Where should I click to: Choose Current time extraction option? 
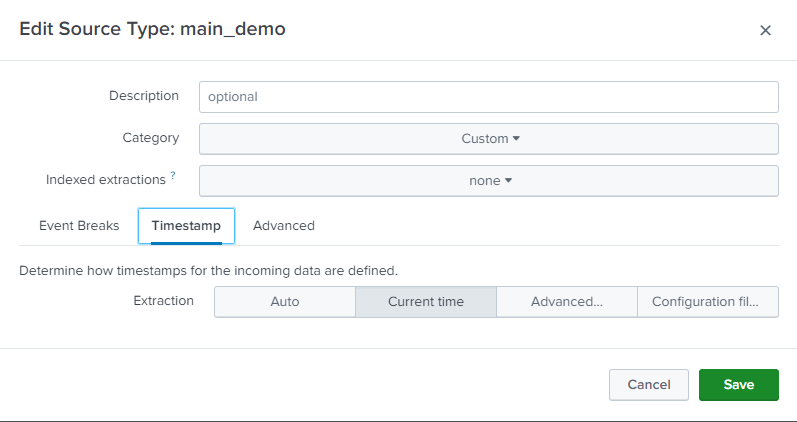(x=425, y=302)
